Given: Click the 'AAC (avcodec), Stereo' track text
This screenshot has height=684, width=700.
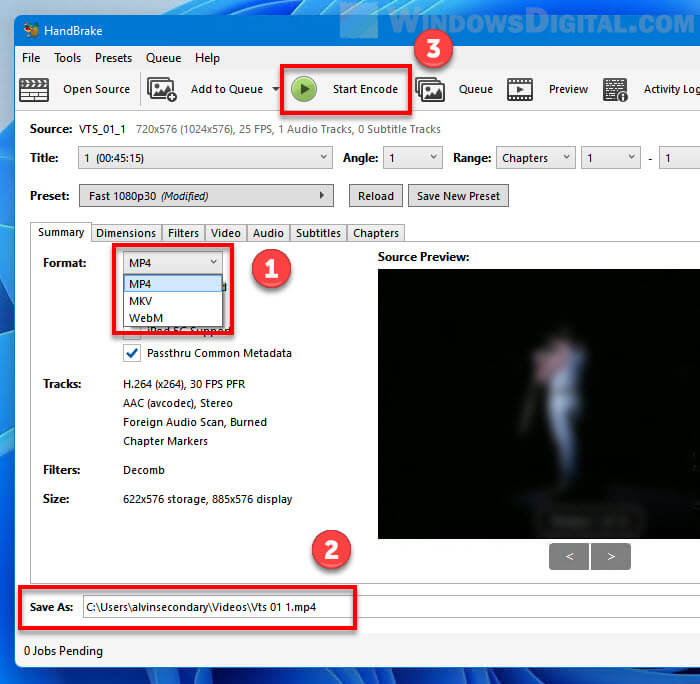Looking at the screenshot, I should (x=178, y=403).
